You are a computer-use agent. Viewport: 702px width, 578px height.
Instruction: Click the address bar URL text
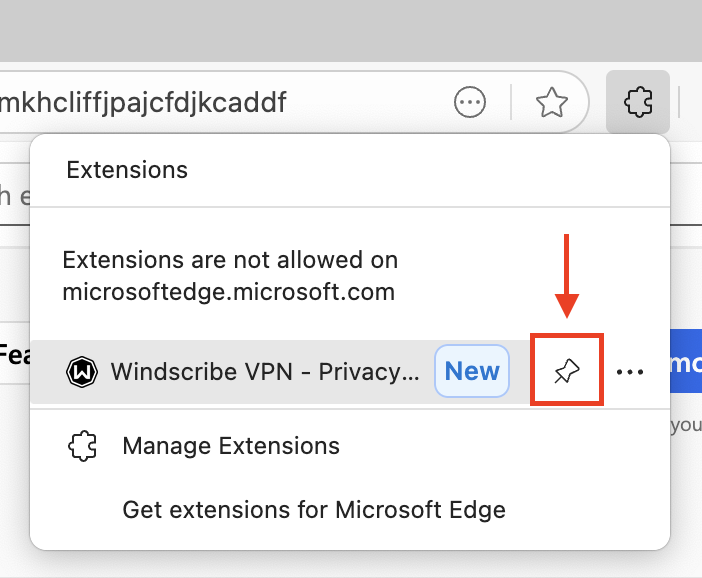pyautogui.click(x=145, y=101)
